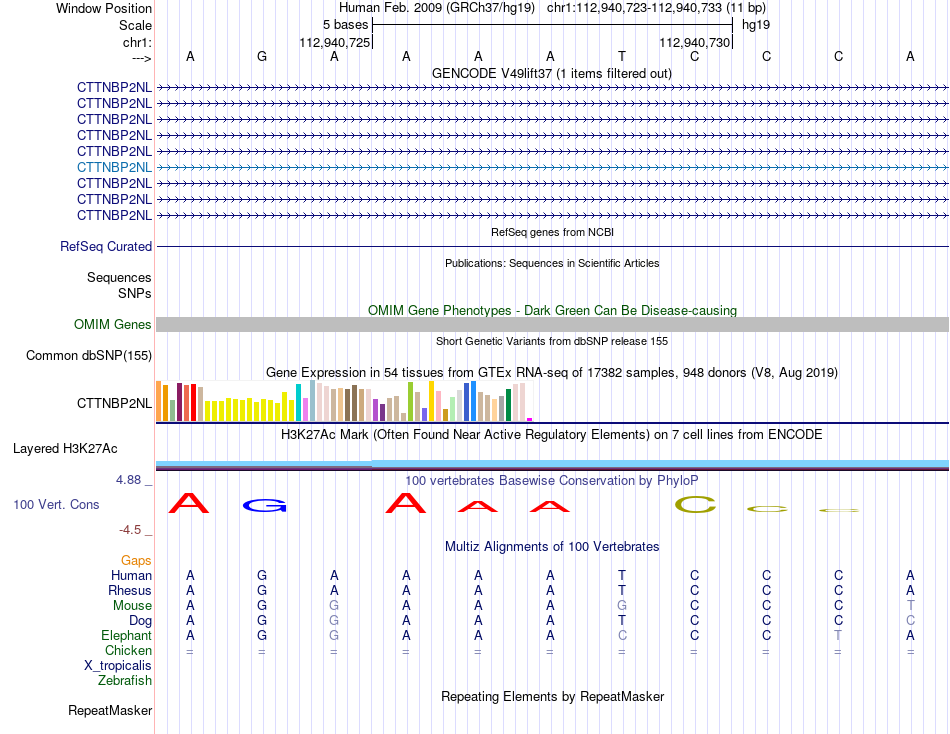This screenshot has width=950, height=734.
Task: Click the cyan bar in GTEx chart
Action: tap(299, 402)
